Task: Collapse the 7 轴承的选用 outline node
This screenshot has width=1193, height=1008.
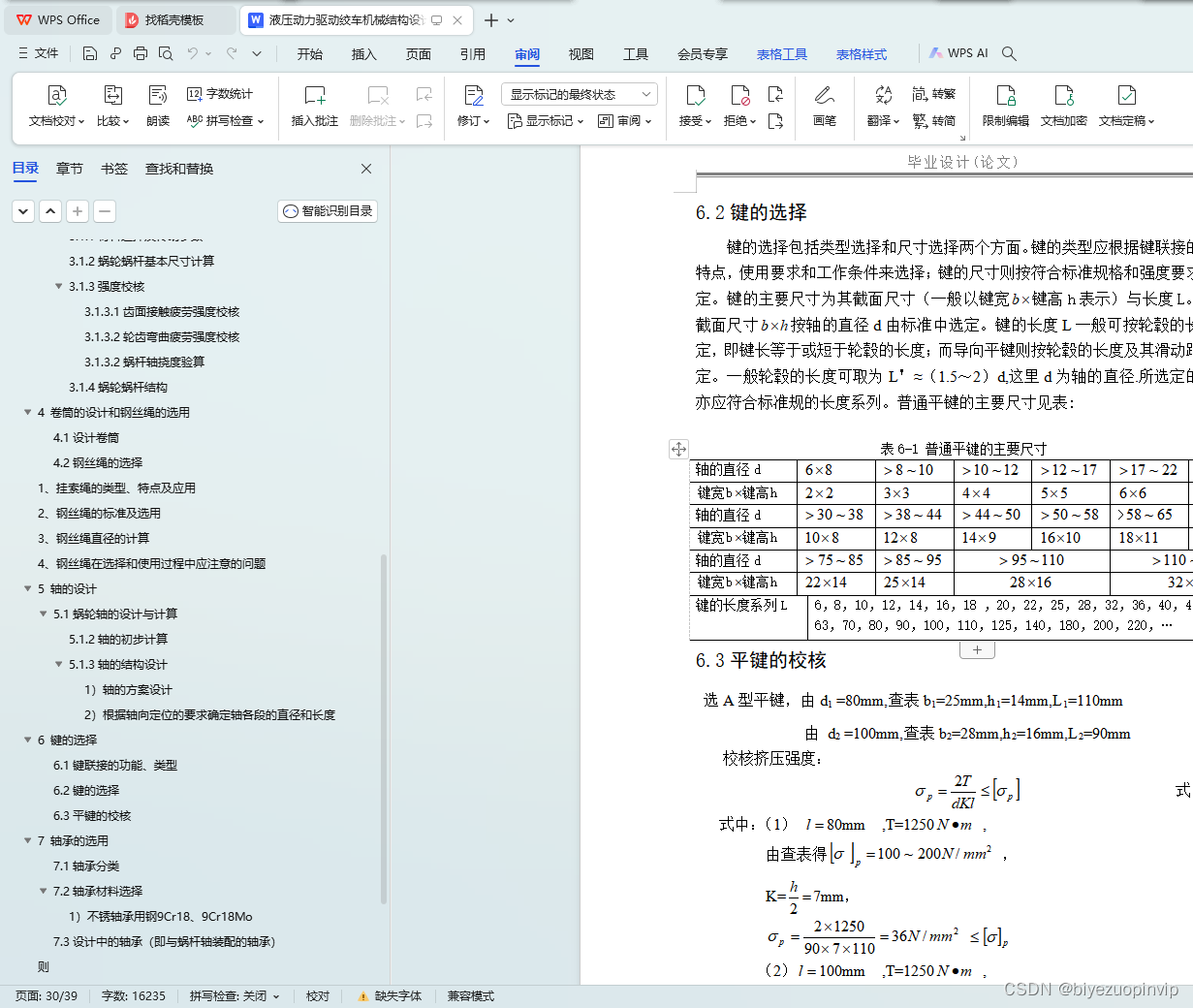Action: click(x=28, y=840)
